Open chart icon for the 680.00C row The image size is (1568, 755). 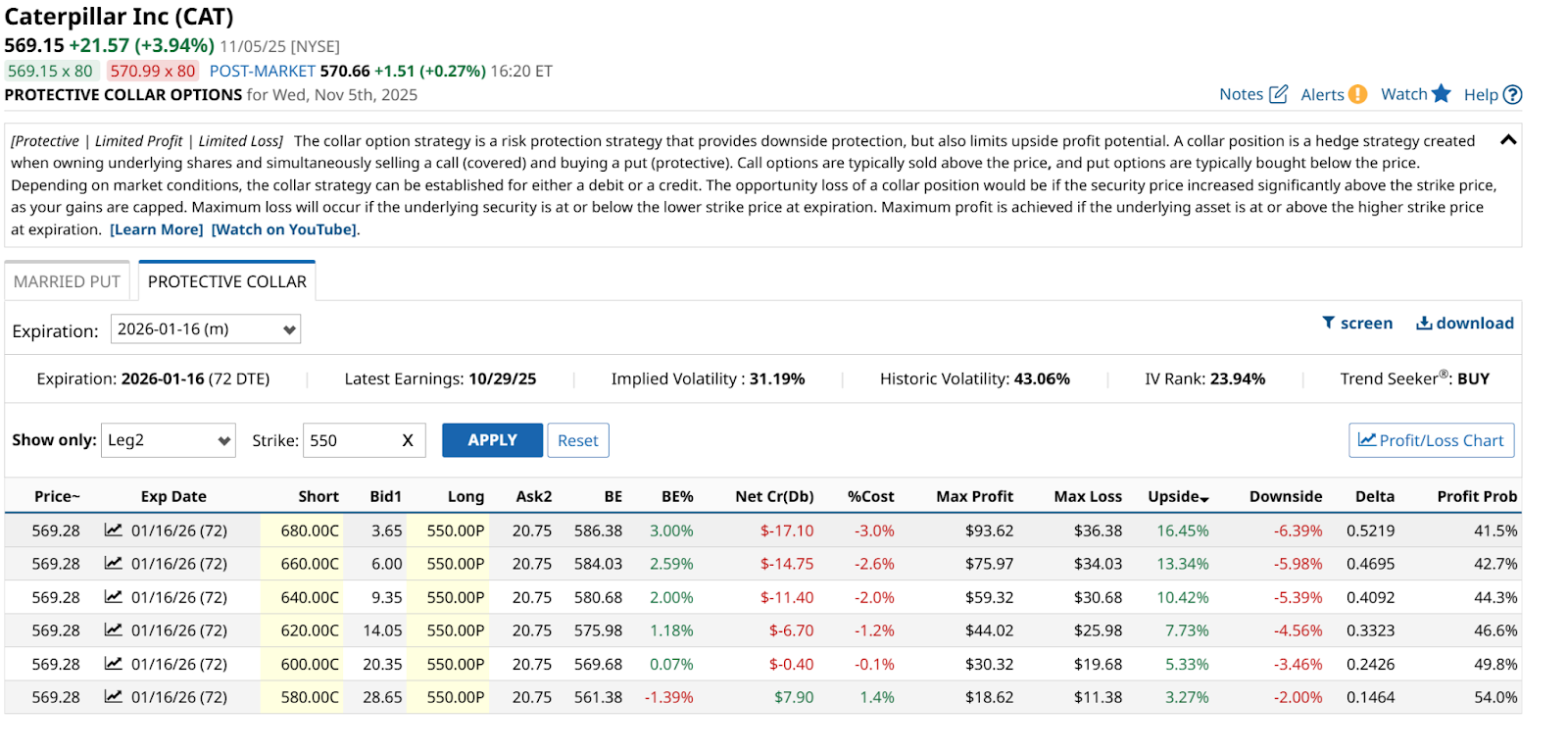[114, 530]
